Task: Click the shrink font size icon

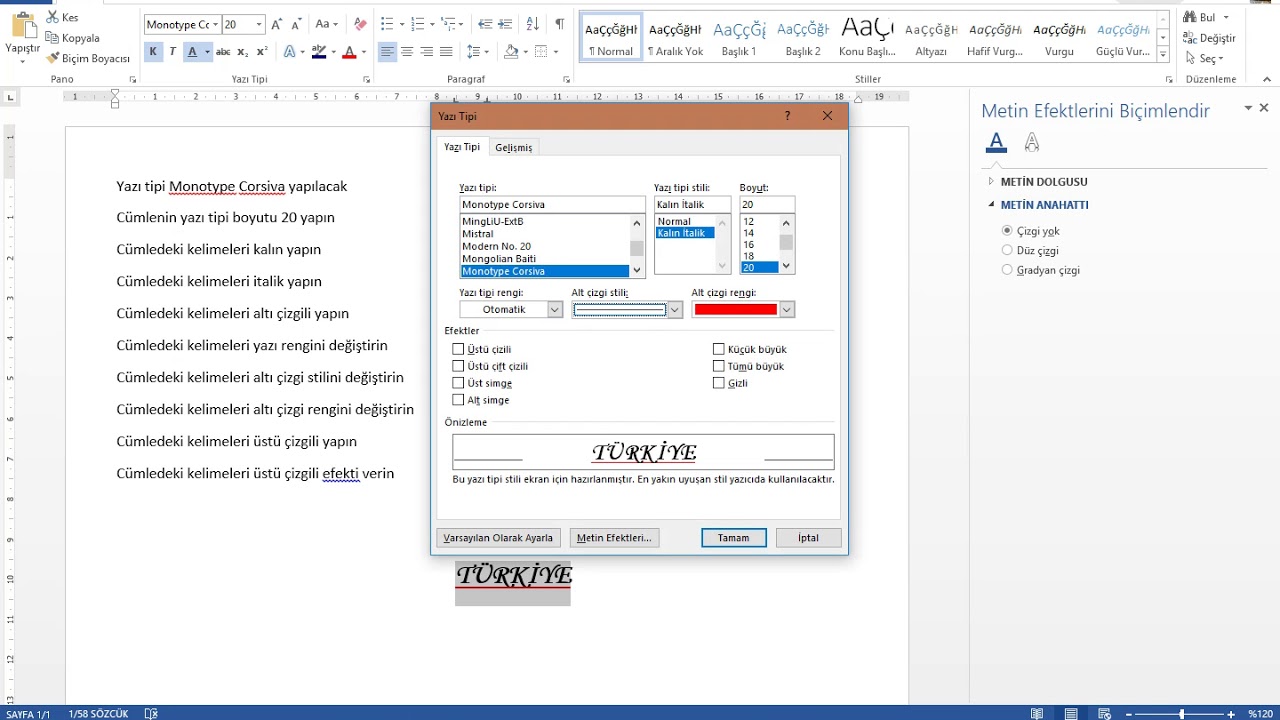Action: 297,24
